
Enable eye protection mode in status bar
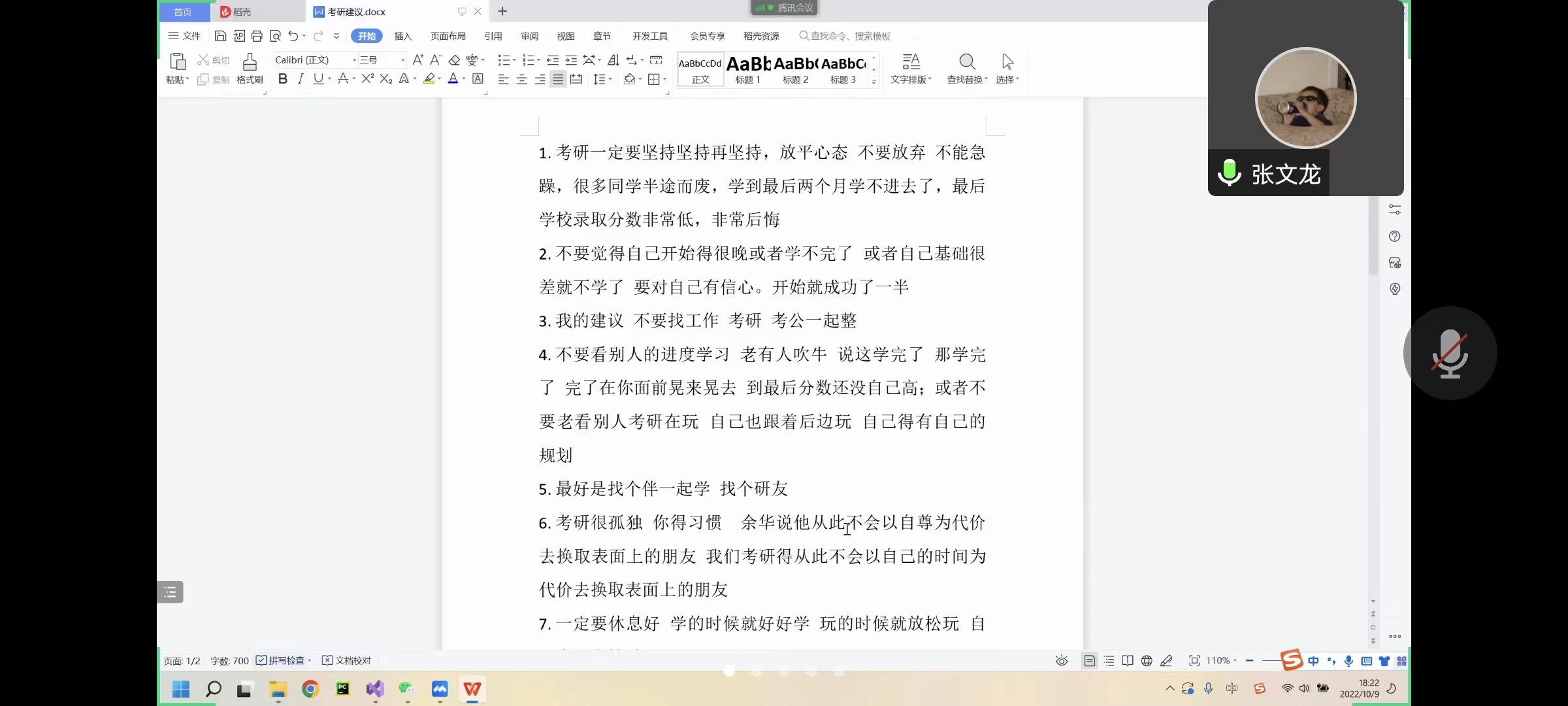[1061, 661]
